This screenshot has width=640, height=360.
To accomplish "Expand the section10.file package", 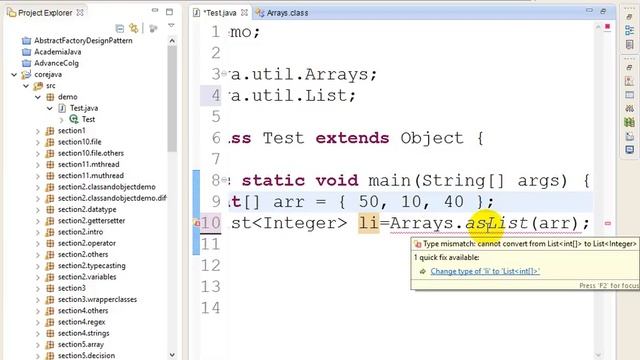I will point(38,142).
